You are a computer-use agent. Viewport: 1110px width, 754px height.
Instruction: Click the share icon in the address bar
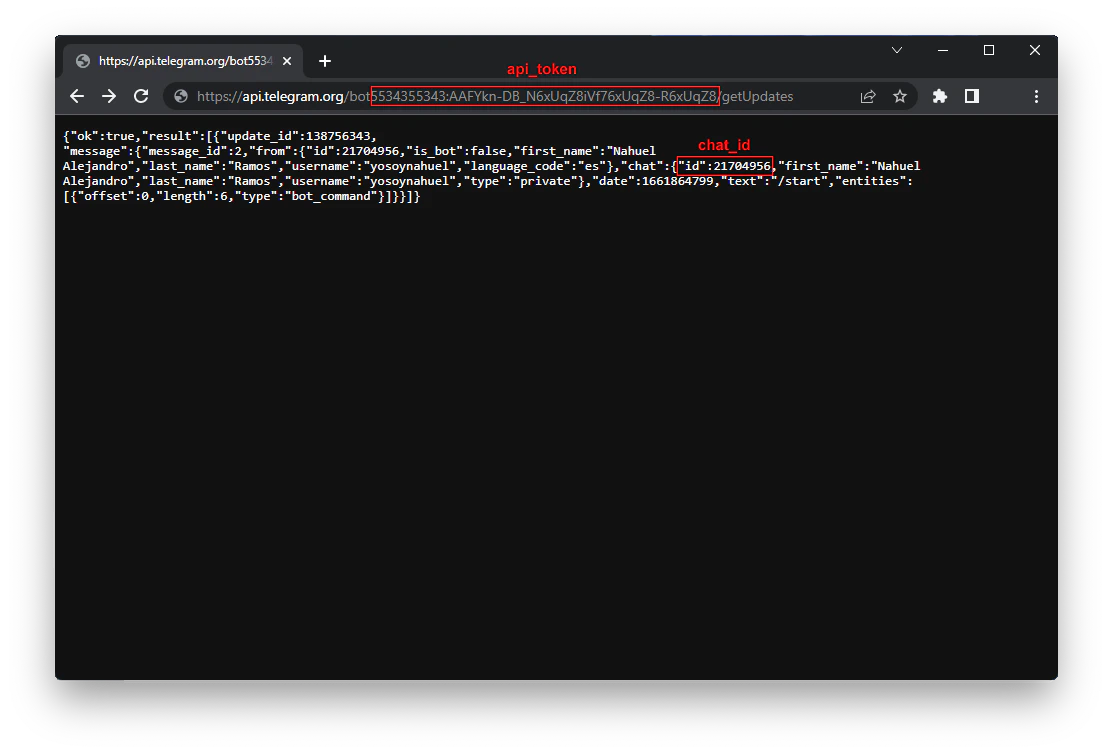(x=868, y=96)
